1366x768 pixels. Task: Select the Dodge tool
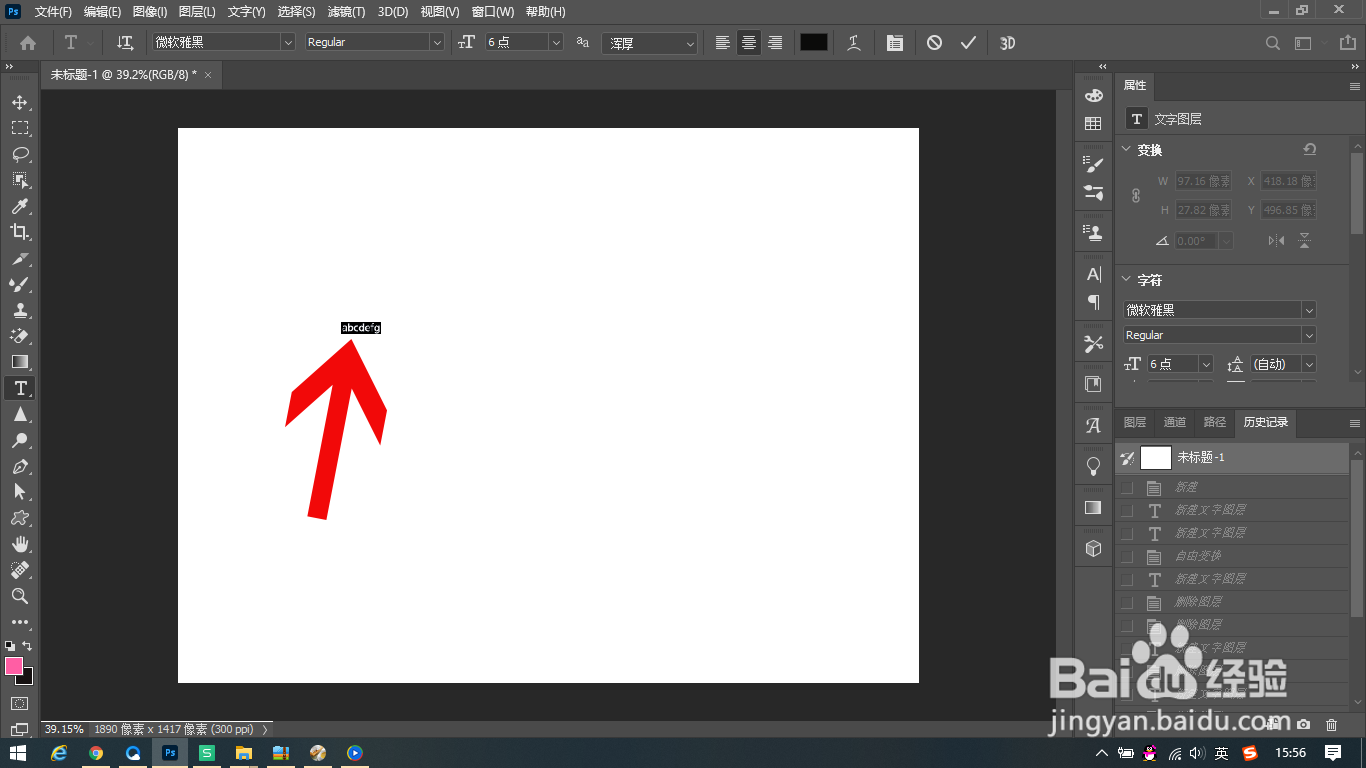click(x=20, y=440)
